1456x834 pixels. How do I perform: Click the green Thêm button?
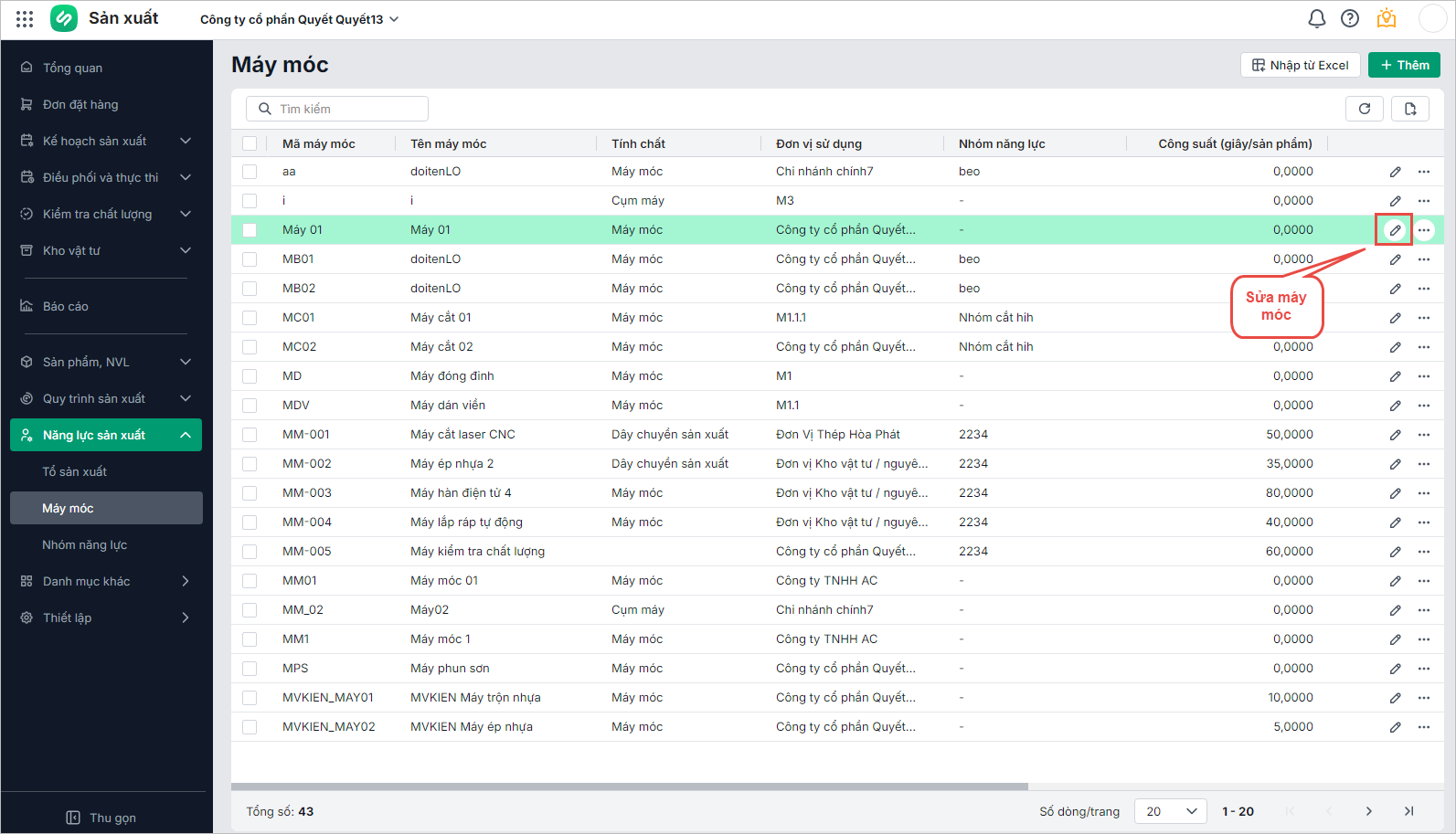click(x=1404, y=65)
